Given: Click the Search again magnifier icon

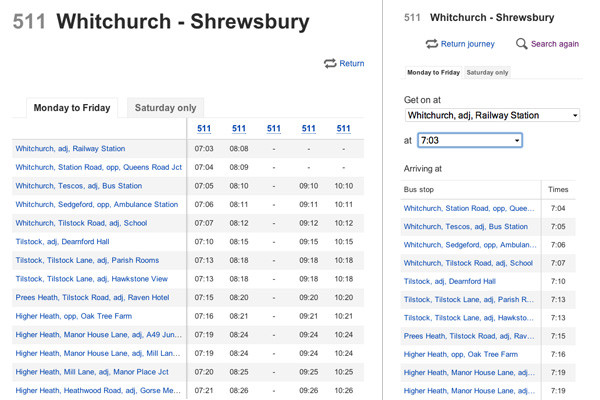Looking at the screenshot, I should click(521, 44).
